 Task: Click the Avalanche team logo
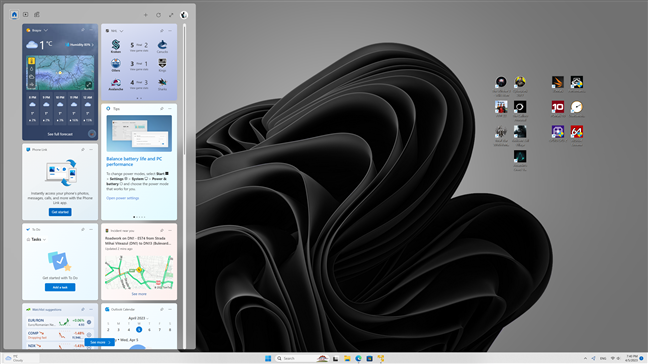116,82
